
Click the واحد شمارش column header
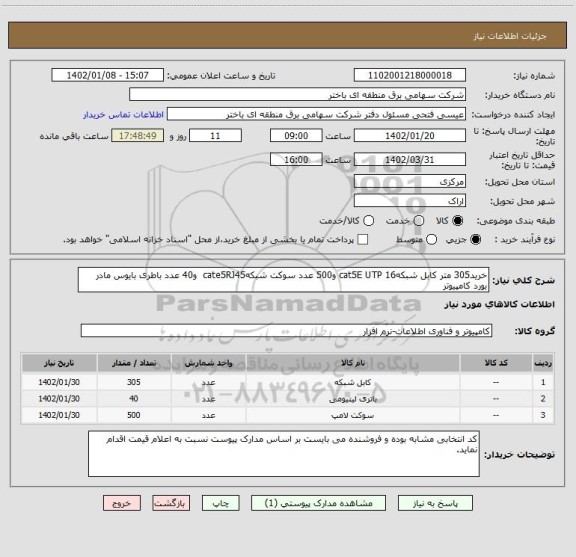click(x=208, y=363)
